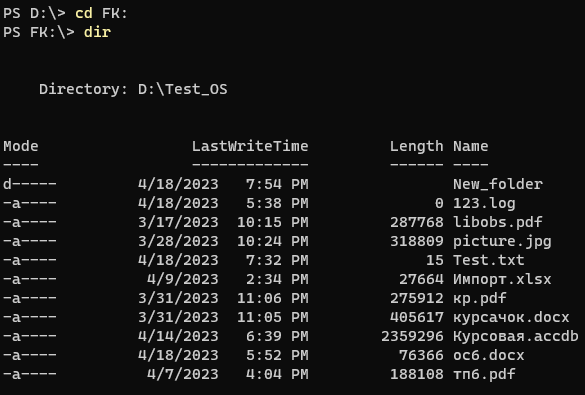Click the typed dir command
This screenshot has width=585, height=395.
[97, 32]
